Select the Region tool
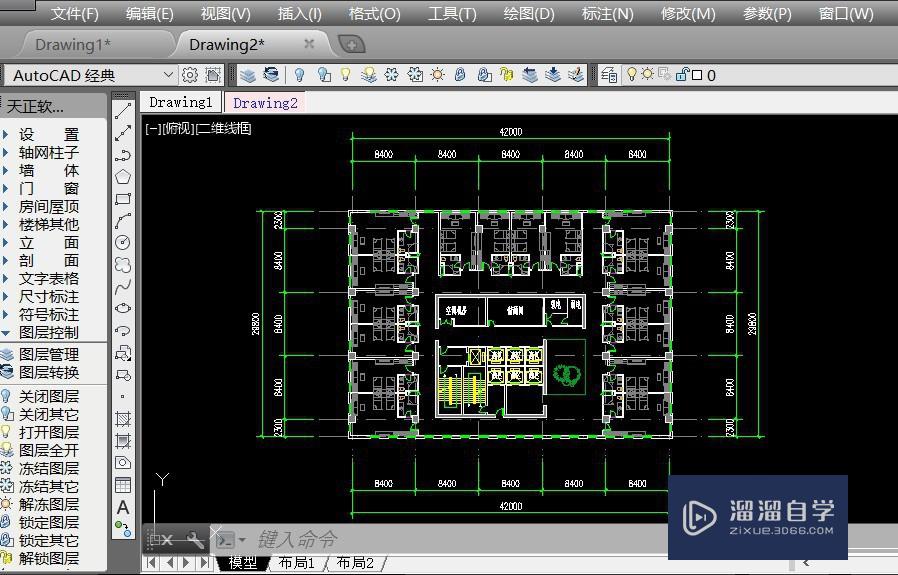This screenshot has width=898, height=575. 123,463
